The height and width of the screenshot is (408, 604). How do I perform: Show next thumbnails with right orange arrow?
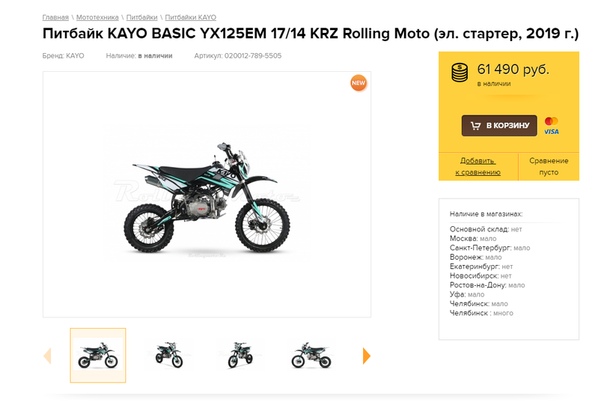pos(367,356)
